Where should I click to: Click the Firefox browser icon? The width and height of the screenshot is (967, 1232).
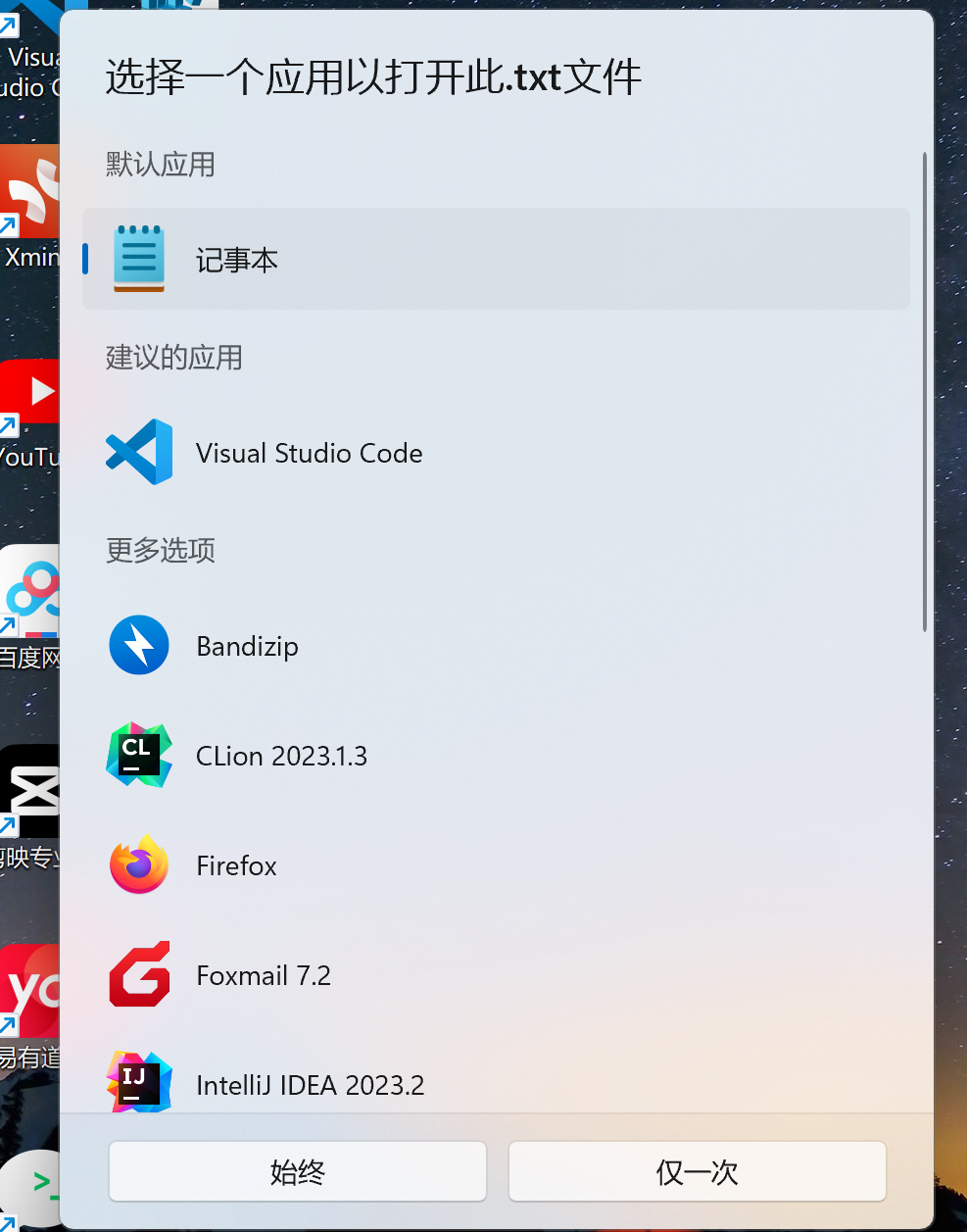[139, 864]
